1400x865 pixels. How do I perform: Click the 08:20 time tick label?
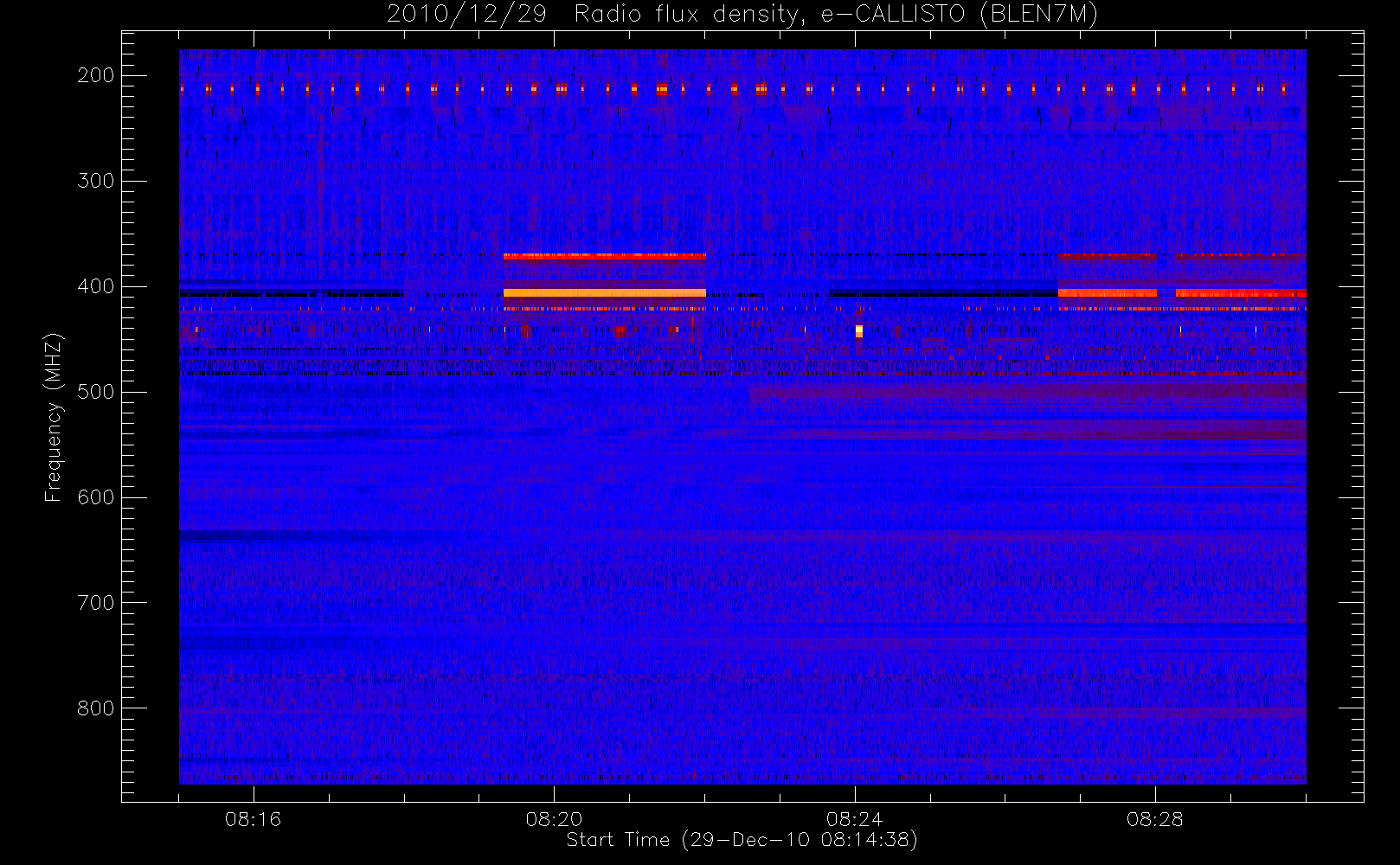(x=554, y=819)
